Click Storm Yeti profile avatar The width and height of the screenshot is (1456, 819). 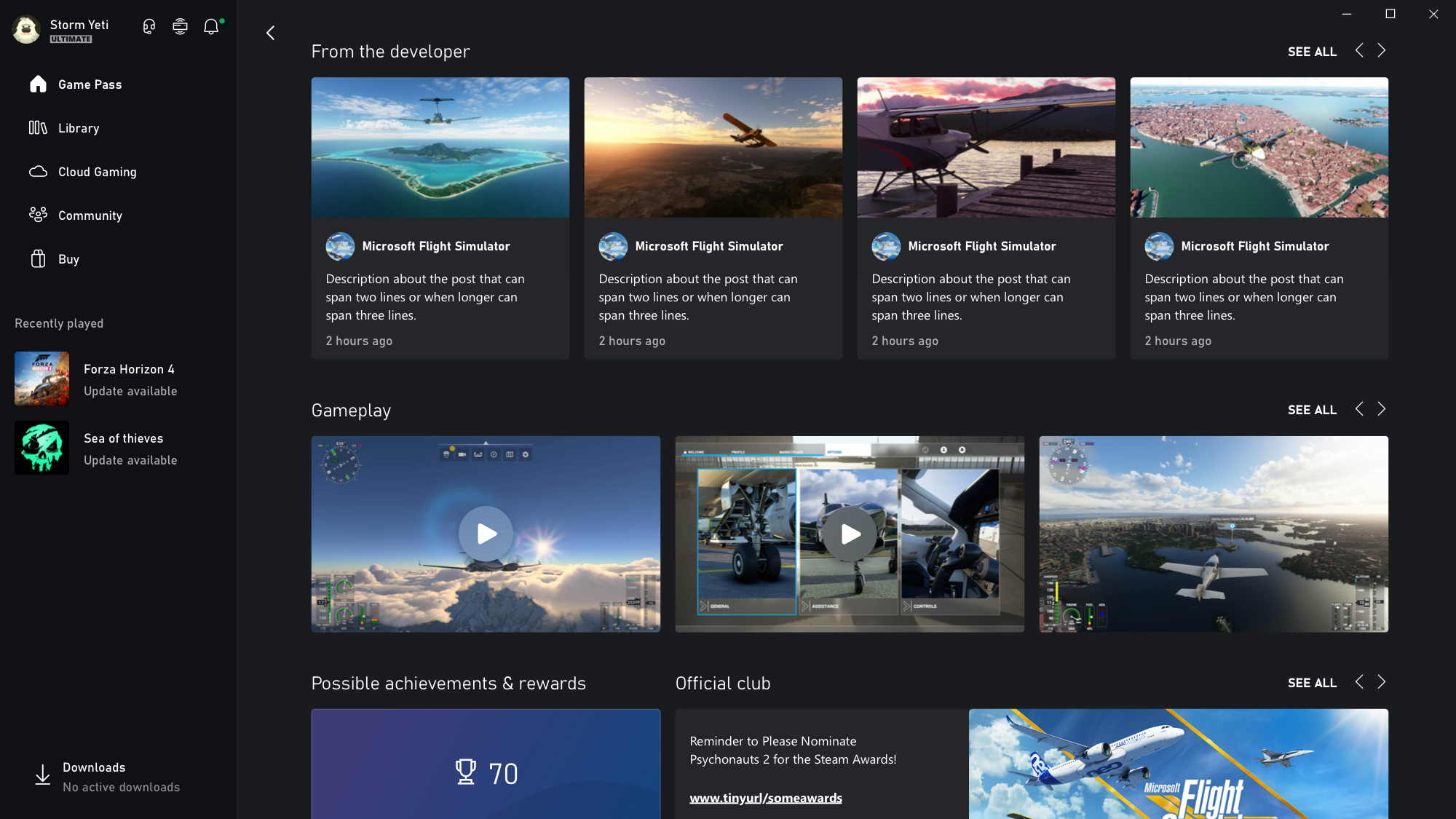[x=27, y=30]
